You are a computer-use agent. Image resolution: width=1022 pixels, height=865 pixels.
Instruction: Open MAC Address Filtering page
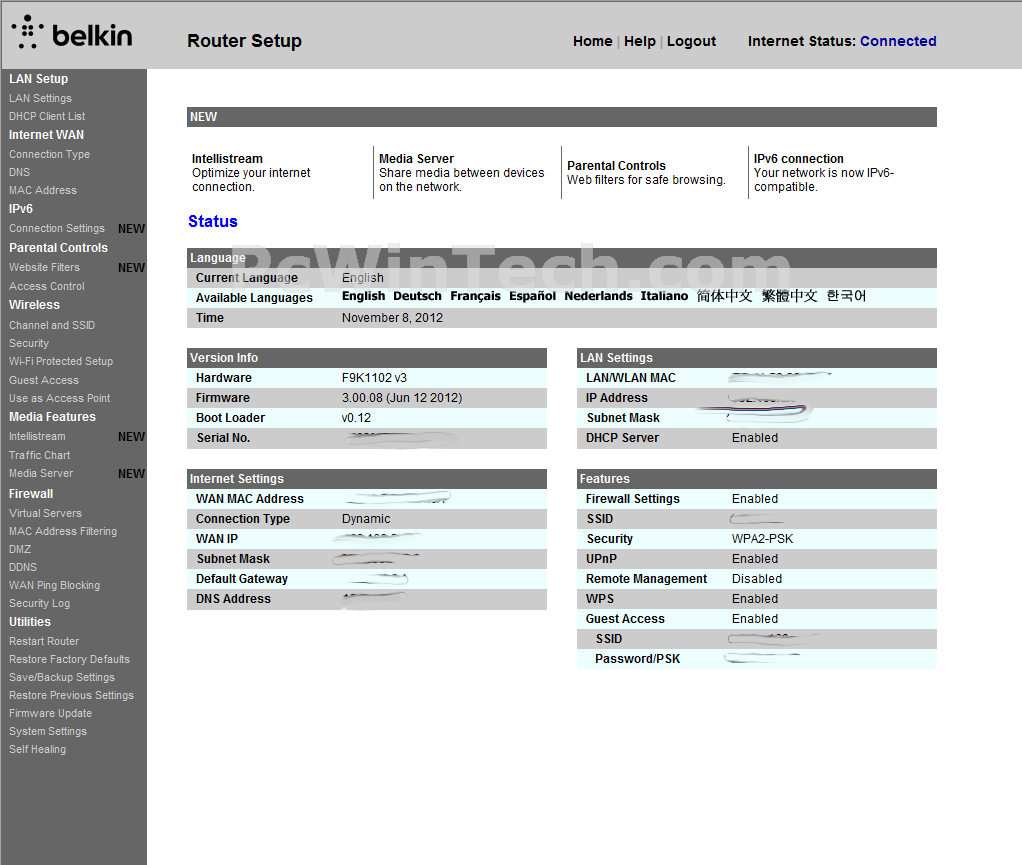[x=63, y=531]
